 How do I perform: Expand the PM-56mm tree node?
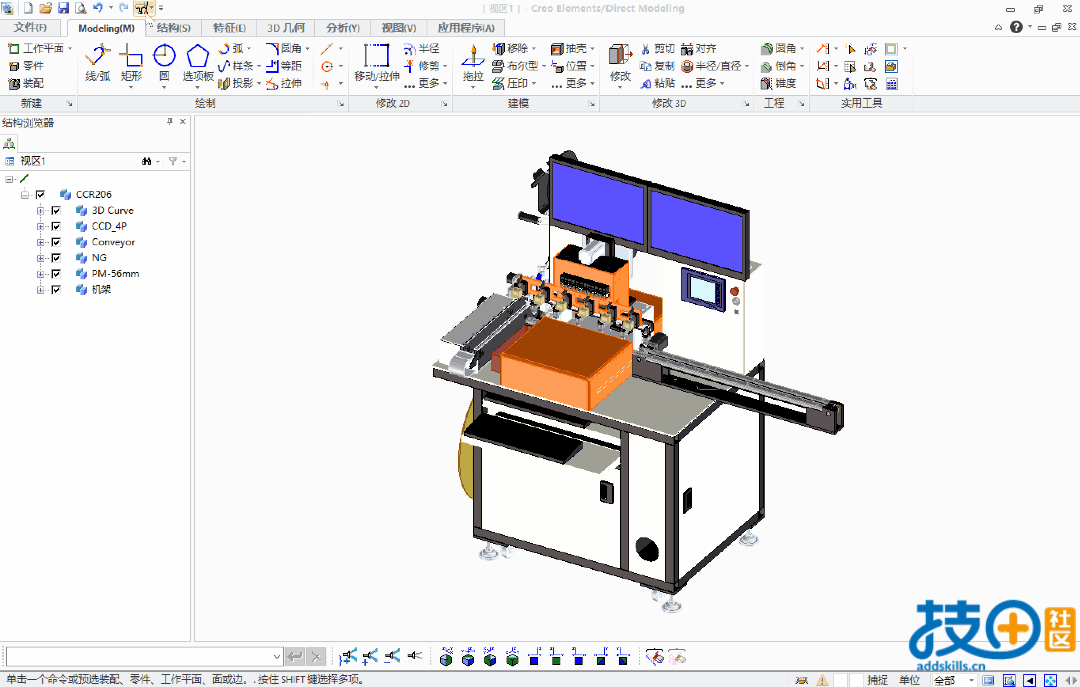coord(41,274)
